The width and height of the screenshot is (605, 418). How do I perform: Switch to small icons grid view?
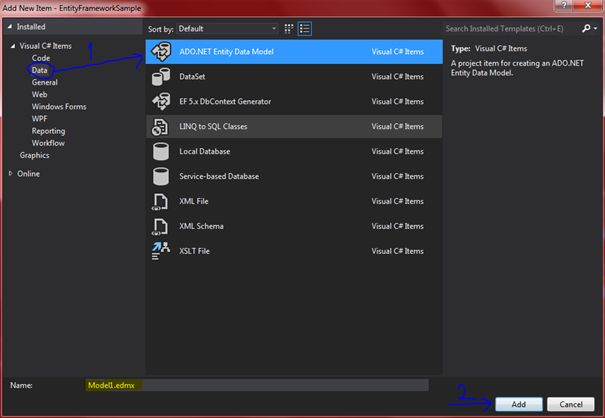289,29
